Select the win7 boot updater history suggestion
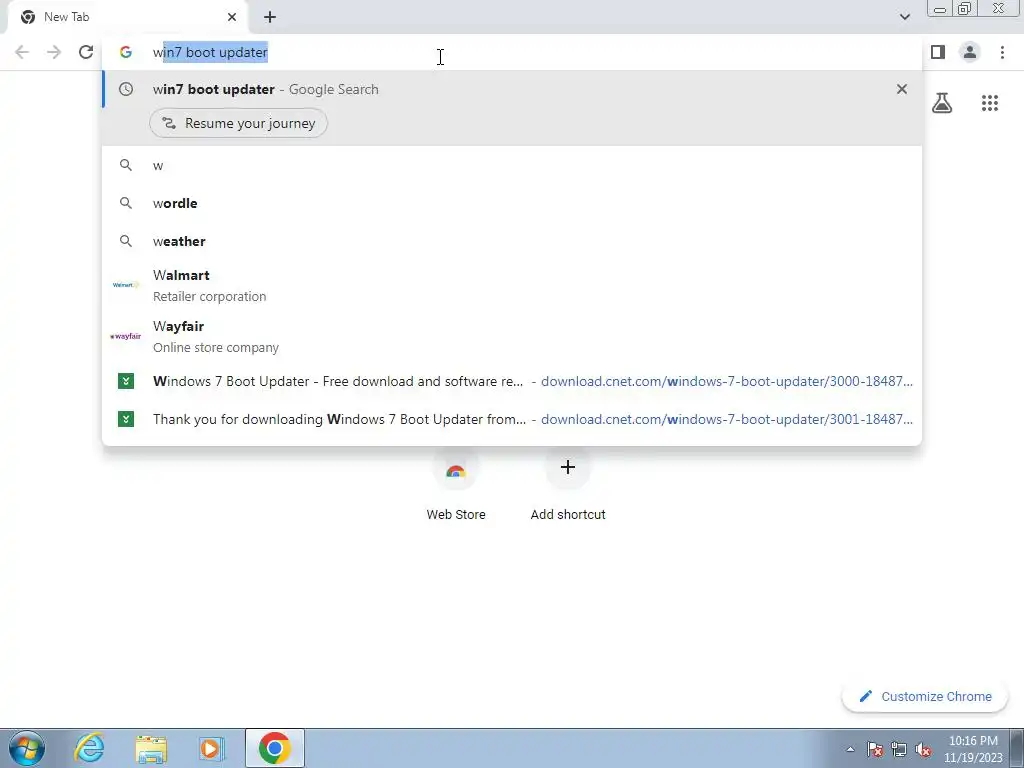Viewport: 1024px width, 768px height. [x=512, y=89]
